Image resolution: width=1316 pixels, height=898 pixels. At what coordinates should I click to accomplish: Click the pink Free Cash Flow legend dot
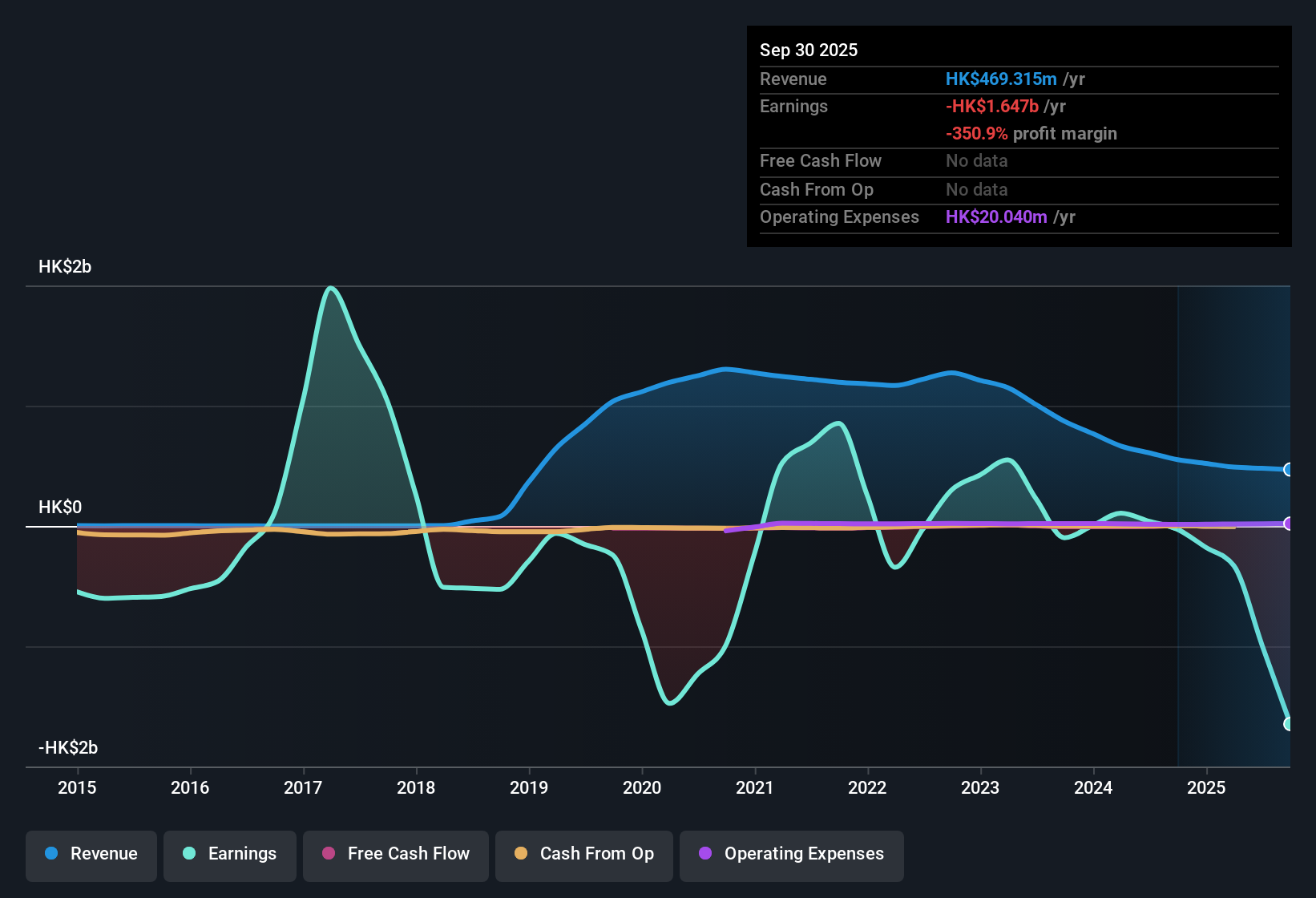[328, 854]
